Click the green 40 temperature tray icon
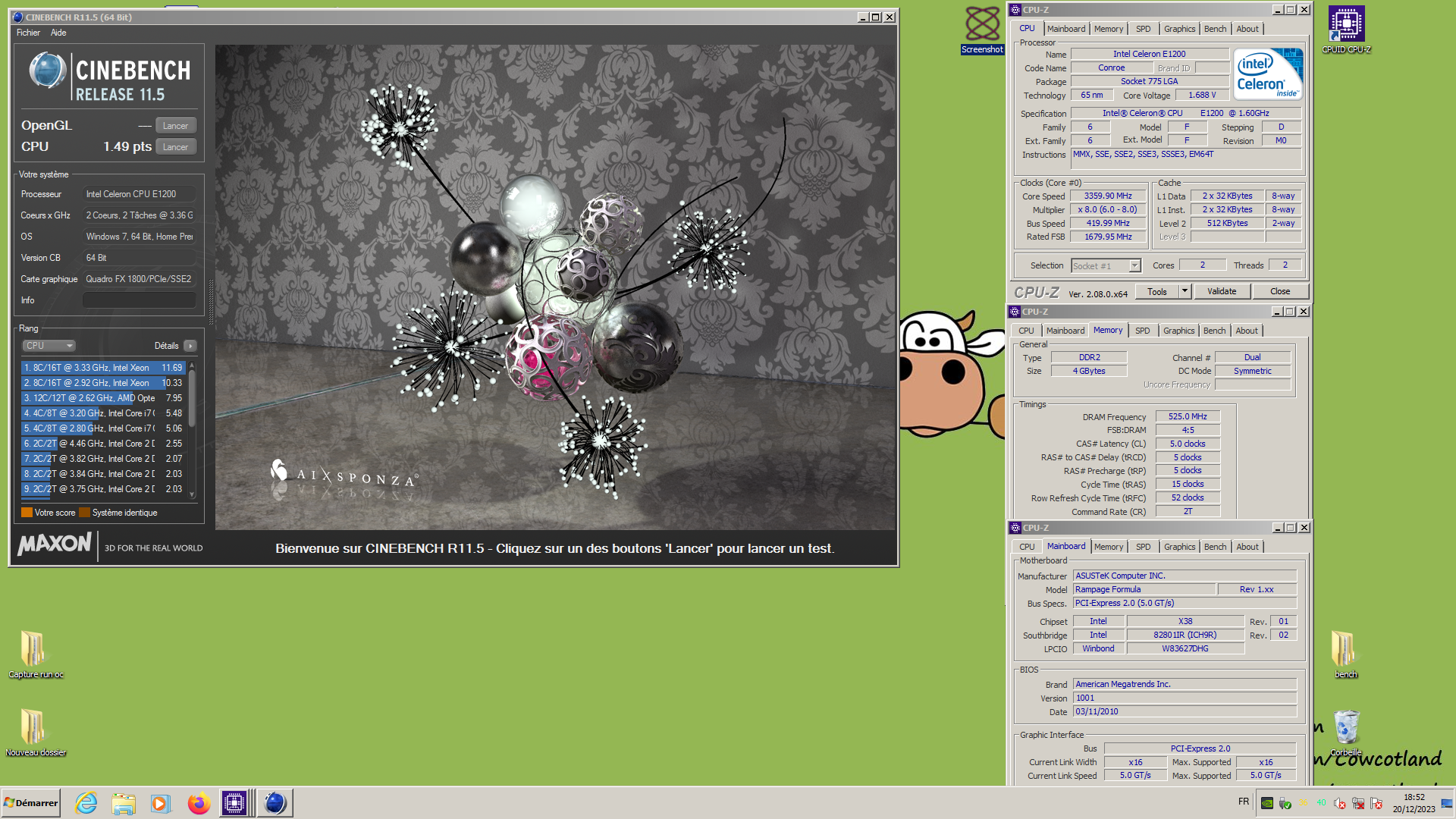 point(1322,803)
